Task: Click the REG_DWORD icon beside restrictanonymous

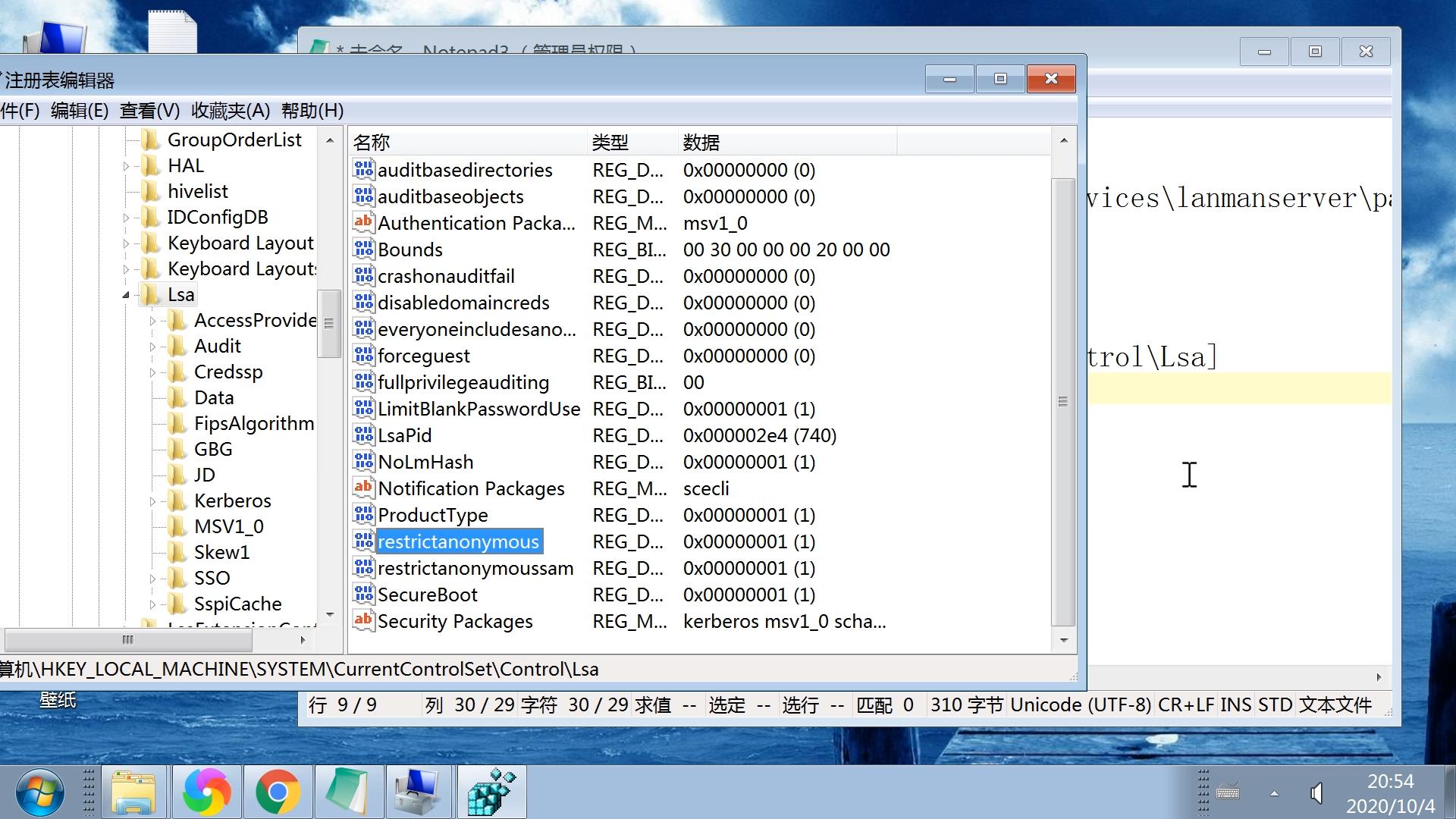Action: 363,541
